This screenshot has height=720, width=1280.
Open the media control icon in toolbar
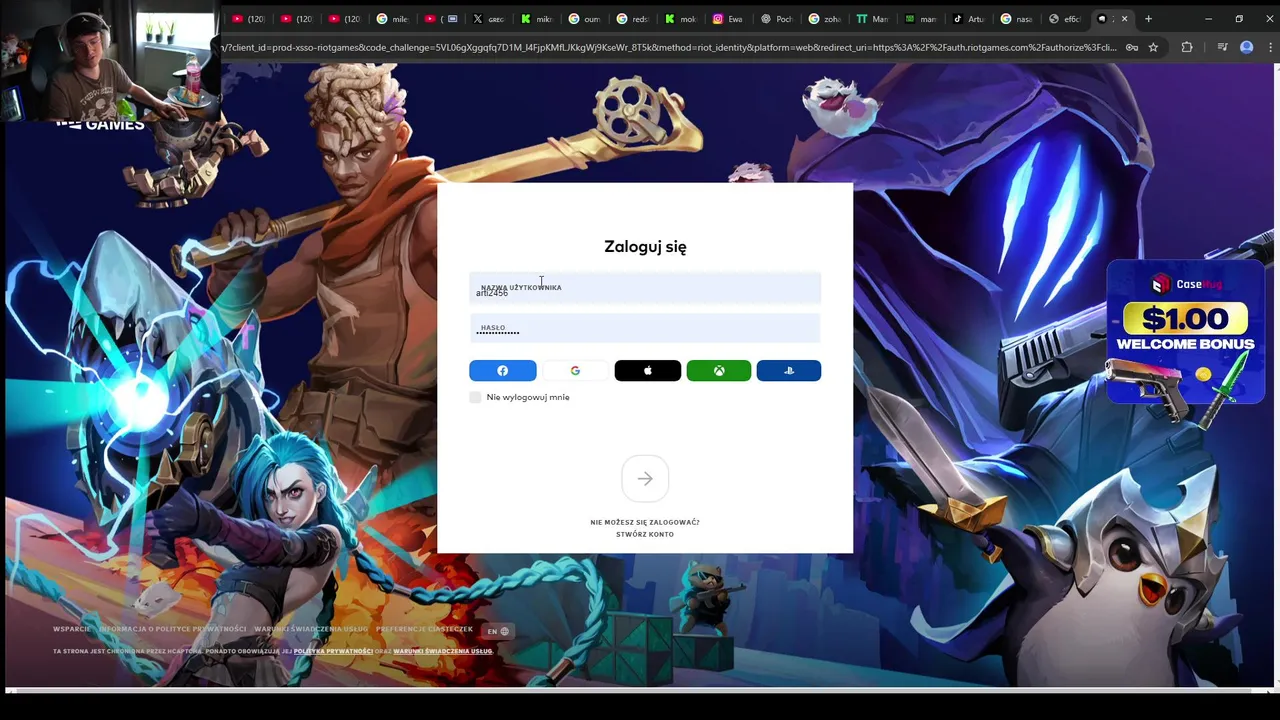[x=1222, y=47]
